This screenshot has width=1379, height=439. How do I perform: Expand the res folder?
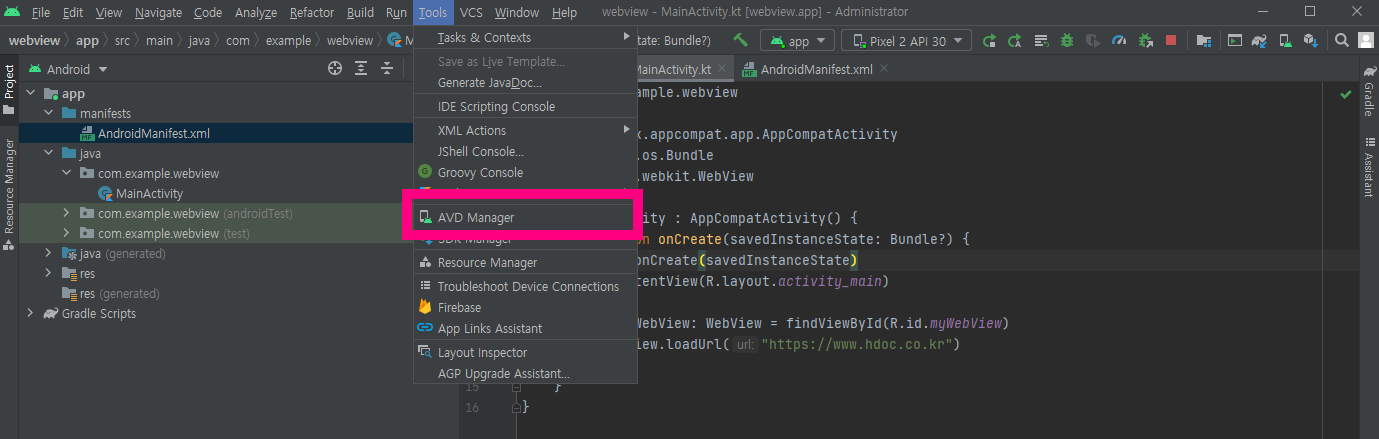tap(49, 273)
